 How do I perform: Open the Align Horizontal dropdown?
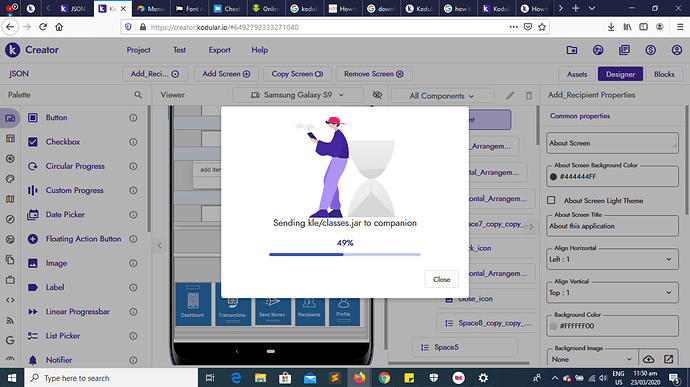[612, 259]
